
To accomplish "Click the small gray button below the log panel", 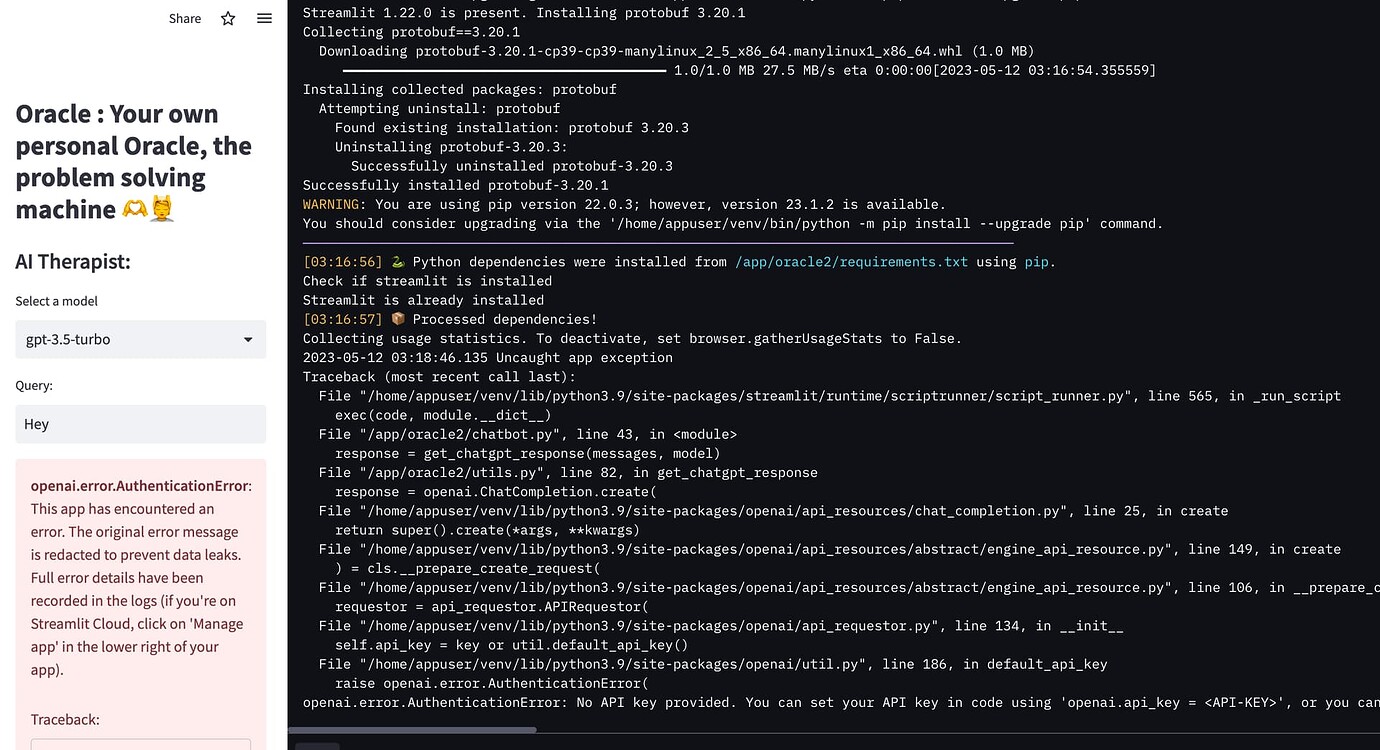I will click(318, 746).
